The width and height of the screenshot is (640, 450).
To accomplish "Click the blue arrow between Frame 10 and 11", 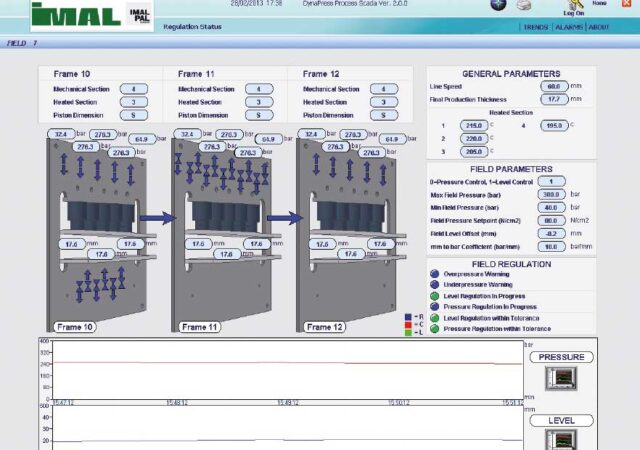I will (153, 217).
